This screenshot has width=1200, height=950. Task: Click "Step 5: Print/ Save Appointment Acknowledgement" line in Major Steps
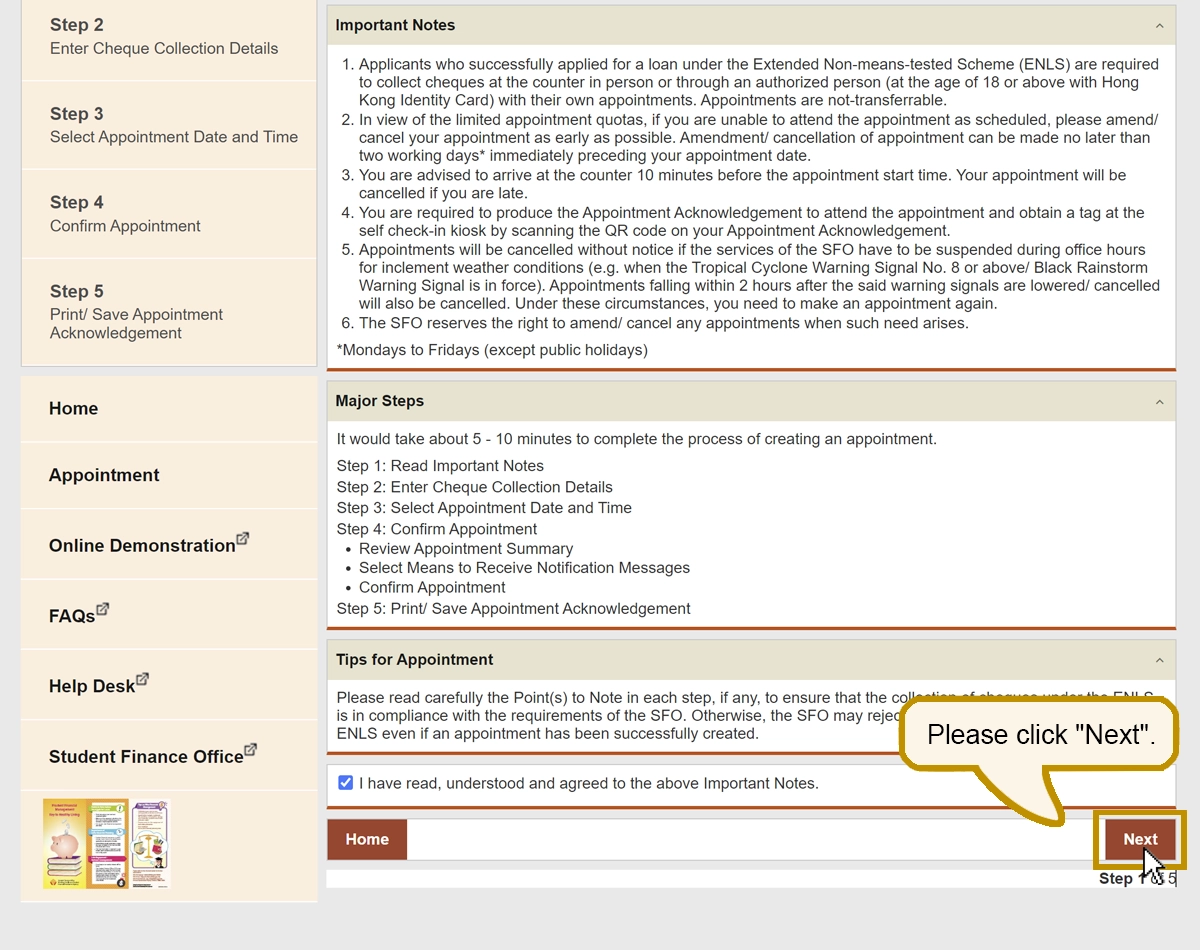(514, 608)
